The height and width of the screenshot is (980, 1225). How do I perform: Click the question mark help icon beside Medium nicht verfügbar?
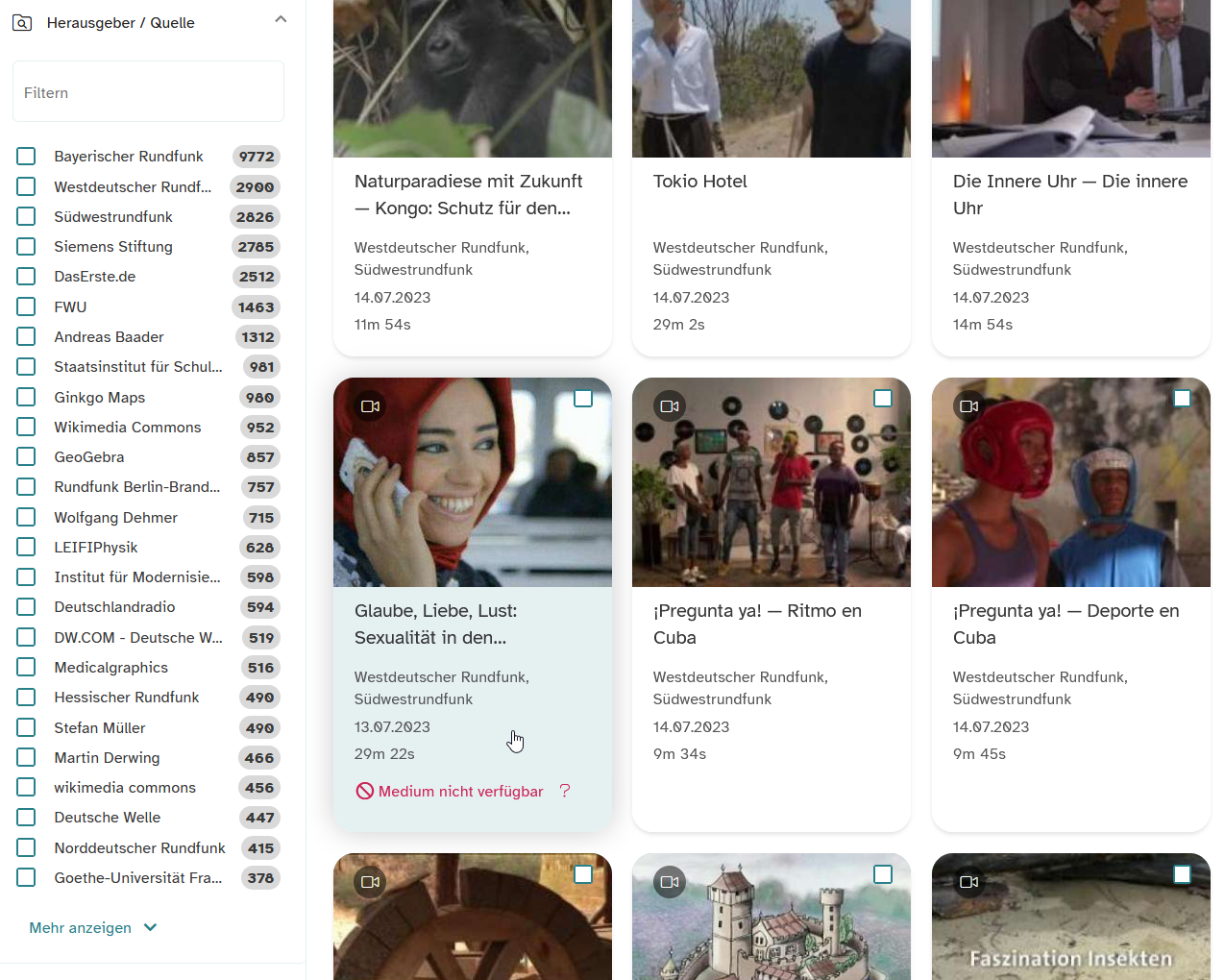pos(565,791)
